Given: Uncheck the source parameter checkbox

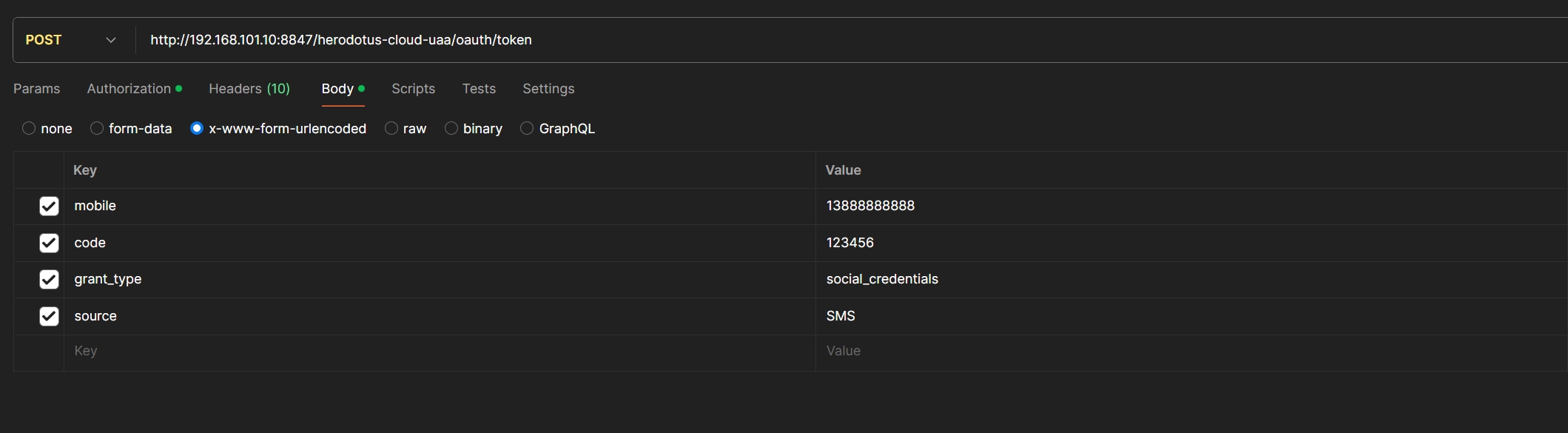Looking at the screenshot, I should coord(49,317).
